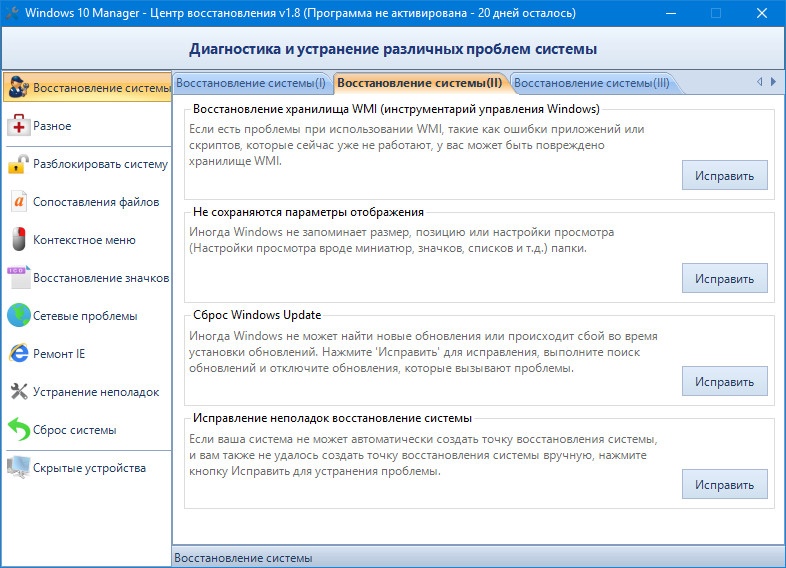
Task: Click the padlock icon for Разблокировать систему
Action: click(19, 163)
